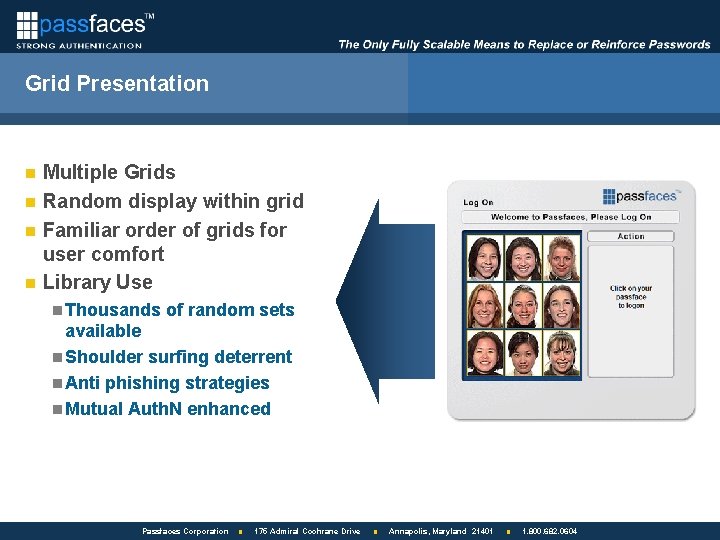Click 'Passfaces Corporation' in the footer
This screenshot has width=720, height=540.
pyautogui.click(x=185, y=531)
